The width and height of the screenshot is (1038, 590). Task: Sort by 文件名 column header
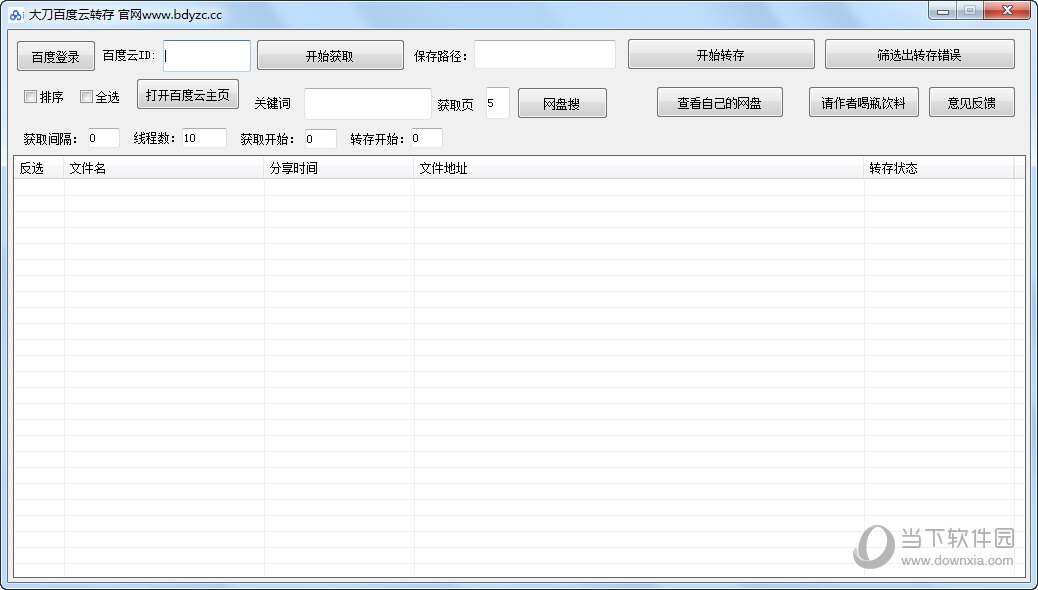pos(164,168)
